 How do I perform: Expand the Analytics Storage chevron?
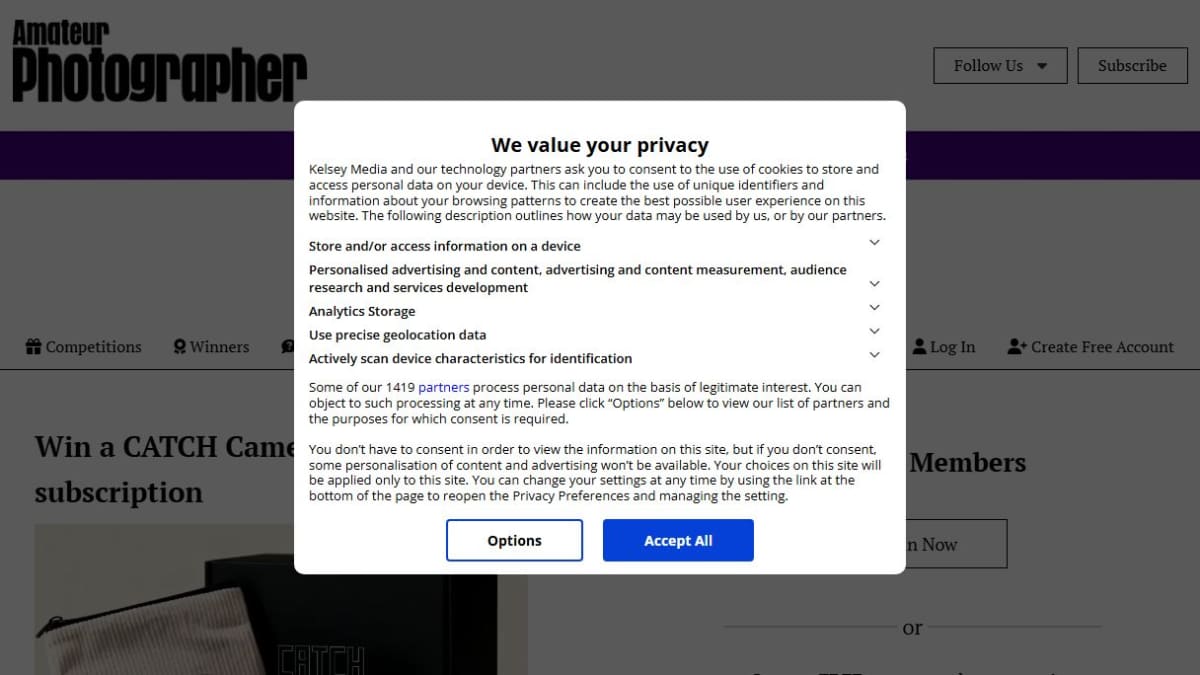pos(874,308)
